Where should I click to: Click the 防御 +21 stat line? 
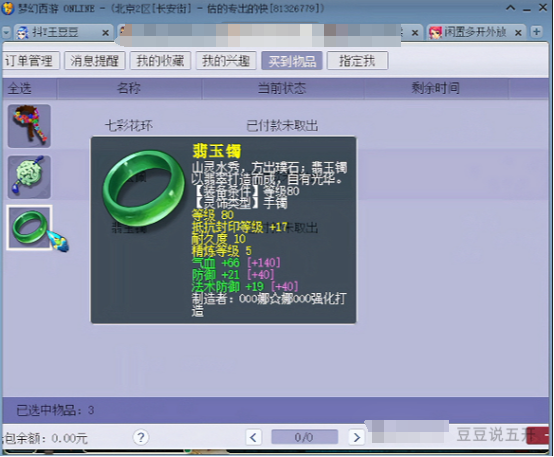[233, 275]
